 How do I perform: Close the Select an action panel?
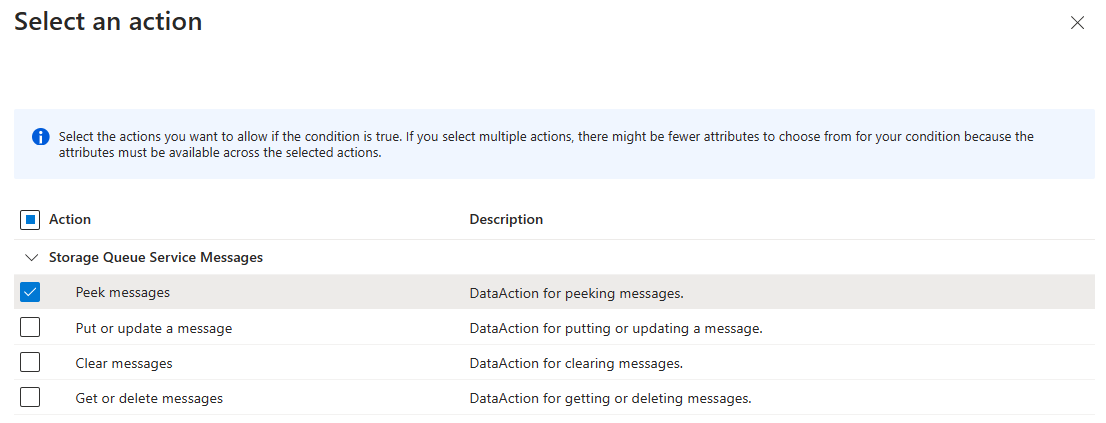coord(1077,23)
